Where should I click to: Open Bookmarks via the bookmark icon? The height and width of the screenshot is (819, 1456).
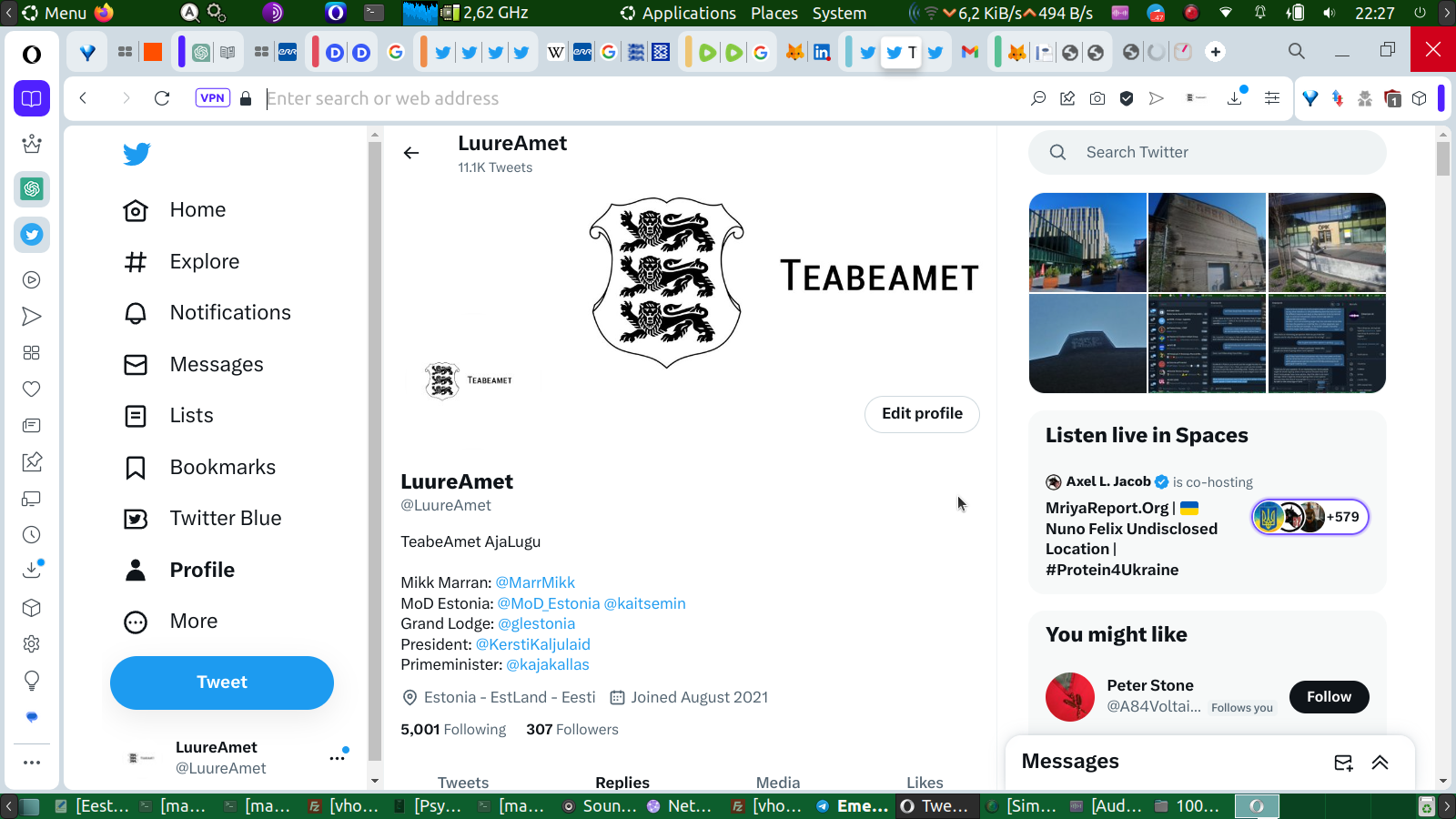pyautogui.click(x=136, y=468)
